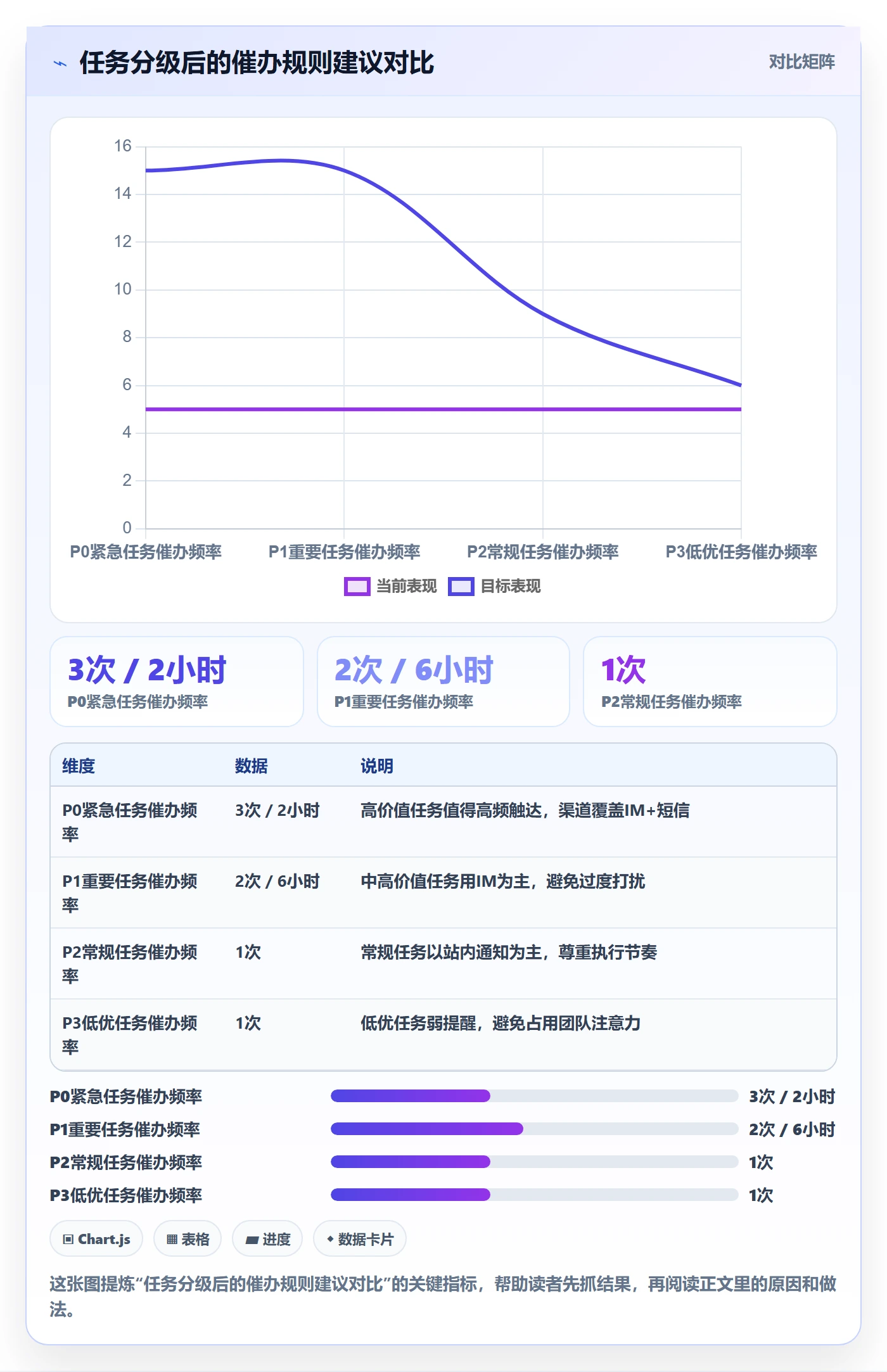Click the P3低优任务催办频率 progress bar

point(534,1195)
